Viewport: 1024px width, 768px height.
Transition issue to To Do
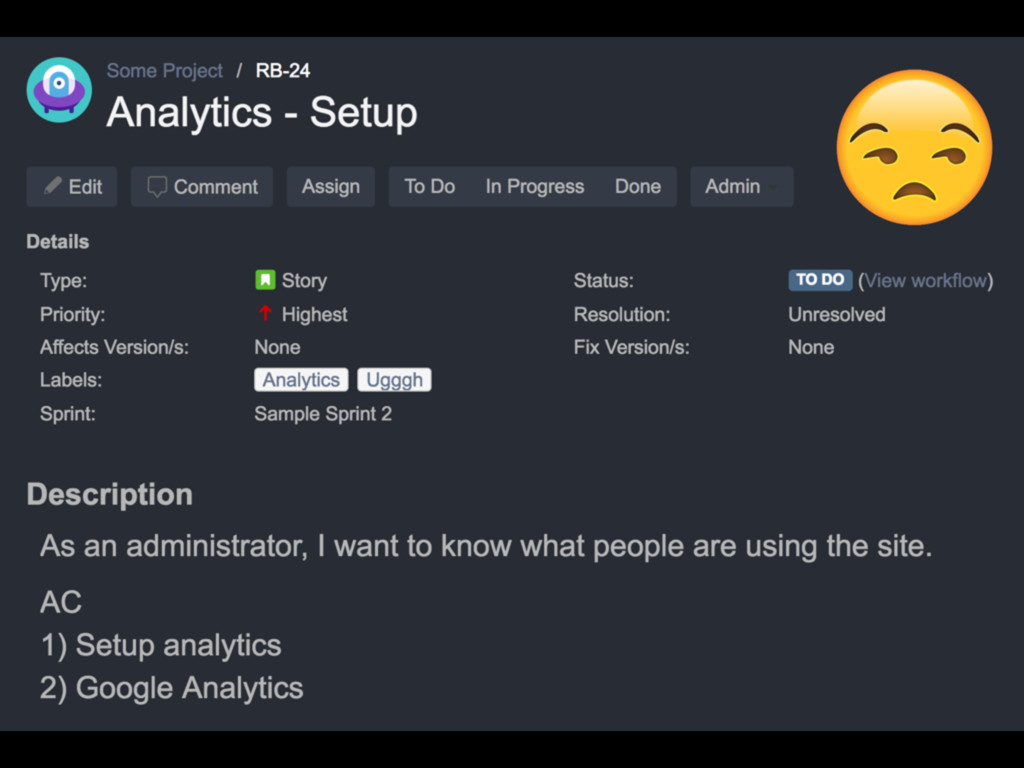(430, 187)
